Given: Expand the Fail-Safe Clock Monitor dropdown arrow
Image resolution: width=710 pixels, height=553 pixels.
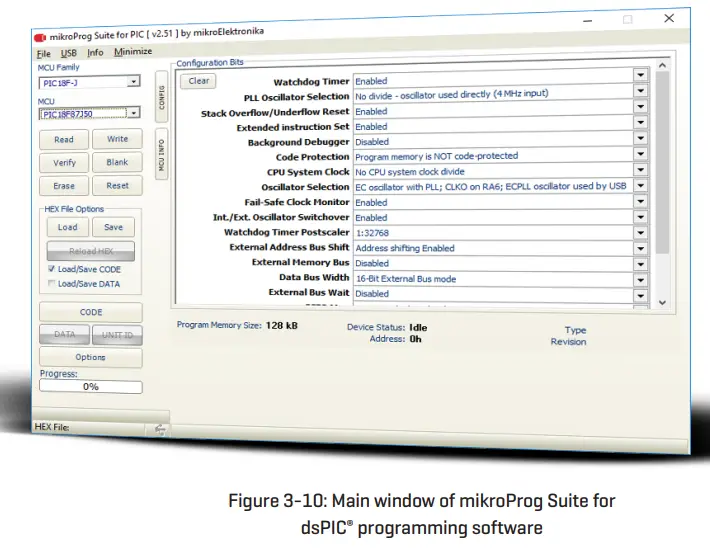Looking at the screenshot, I should pos(641,201).
